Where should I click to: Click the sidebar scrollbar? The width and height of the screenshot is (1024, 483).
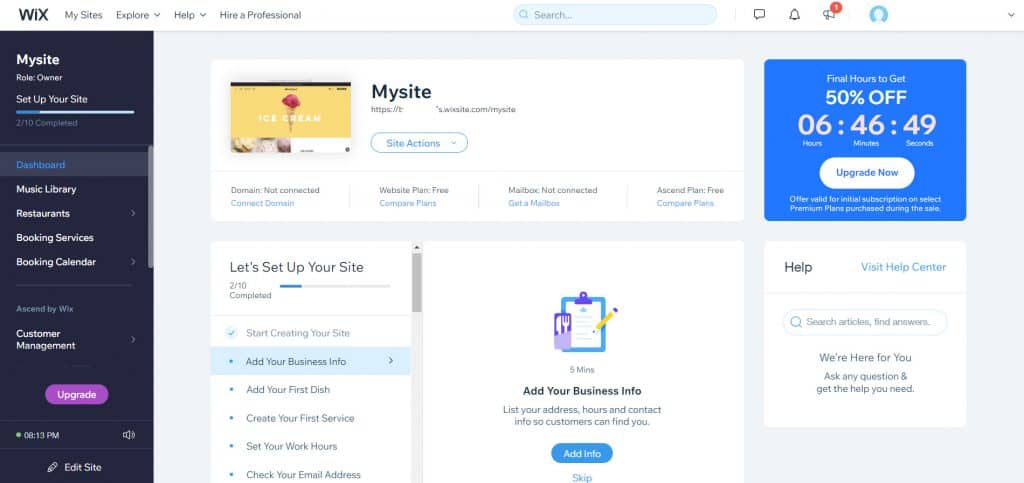151,206
